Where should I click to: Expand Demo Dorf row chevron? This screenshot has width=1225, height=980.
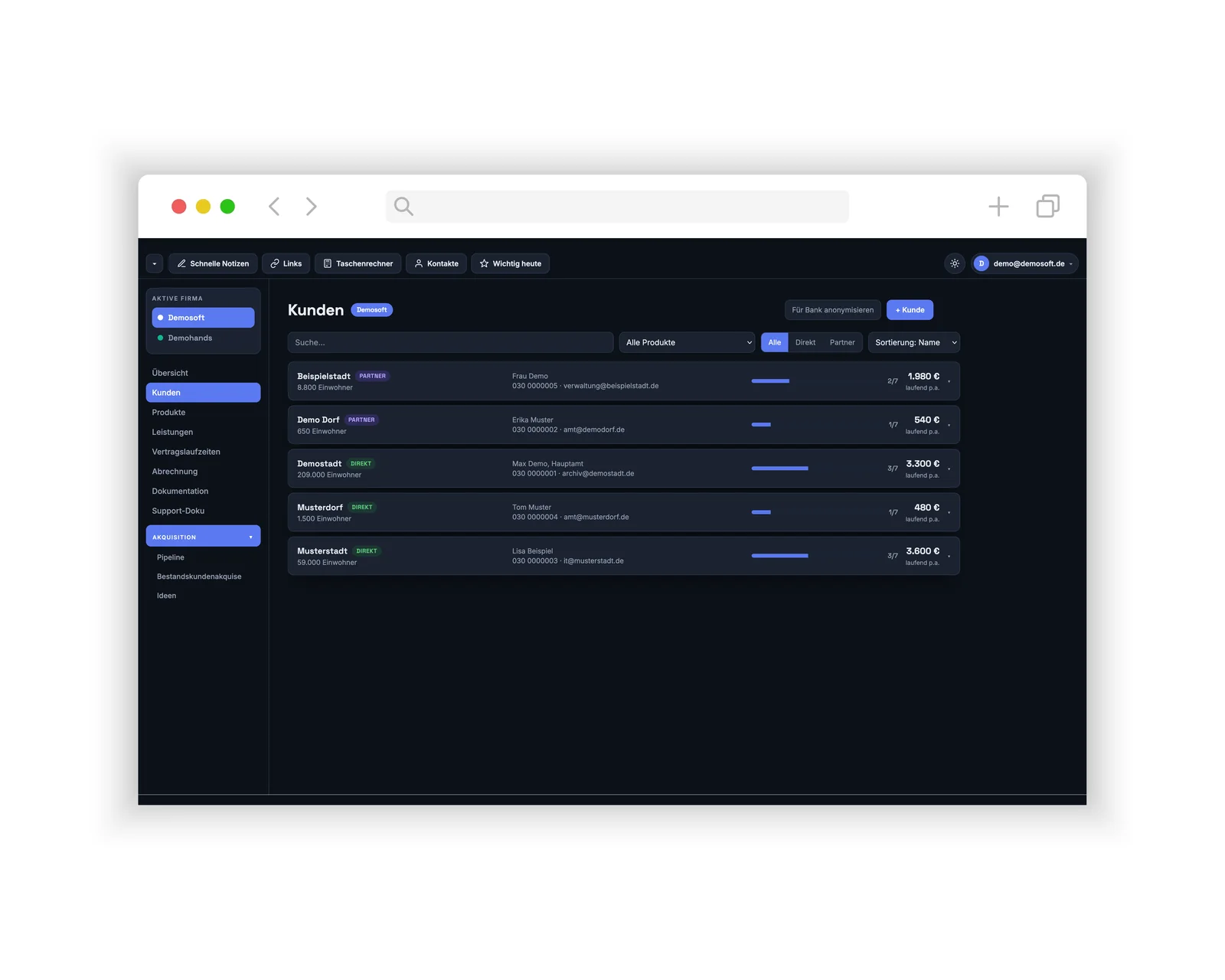tap(949, 425)
